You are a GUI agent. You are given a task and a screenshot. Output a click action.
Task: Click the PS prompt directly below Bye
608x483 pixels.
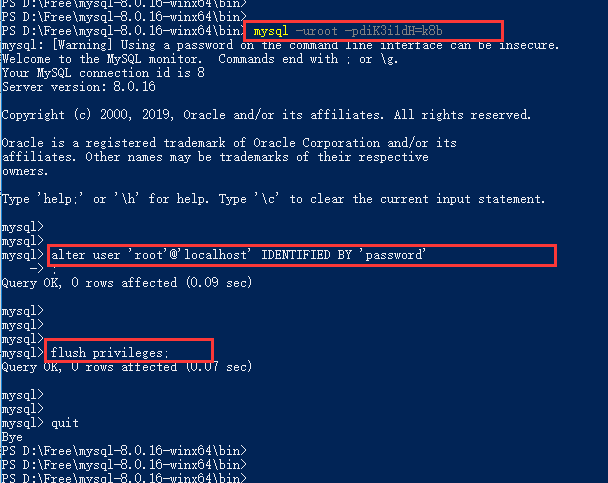coord(123,451)
